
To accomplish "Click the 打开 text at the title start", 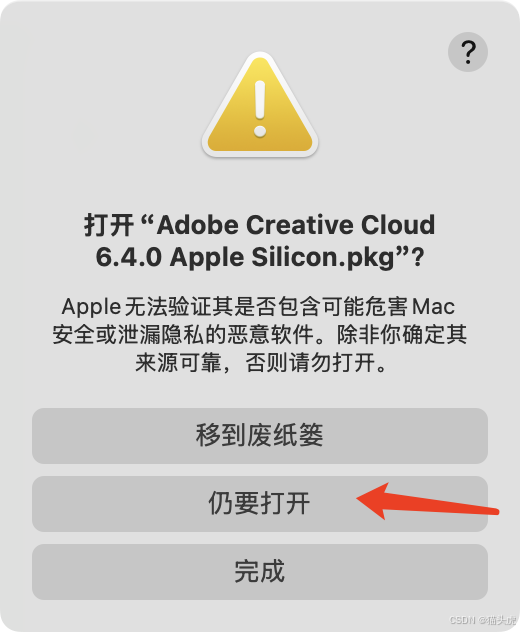I will (109, 225).
